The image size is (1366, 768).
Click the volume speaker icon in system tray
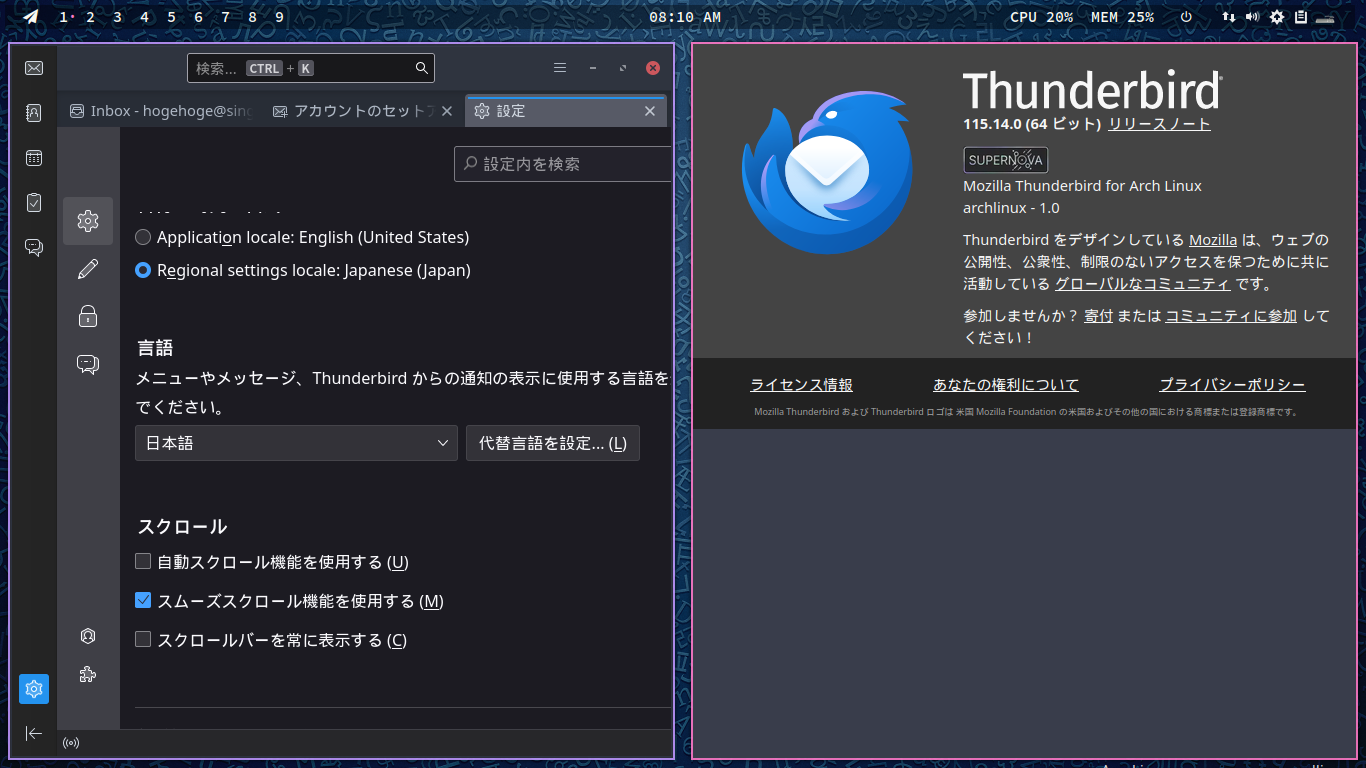tap(1252, 17)
